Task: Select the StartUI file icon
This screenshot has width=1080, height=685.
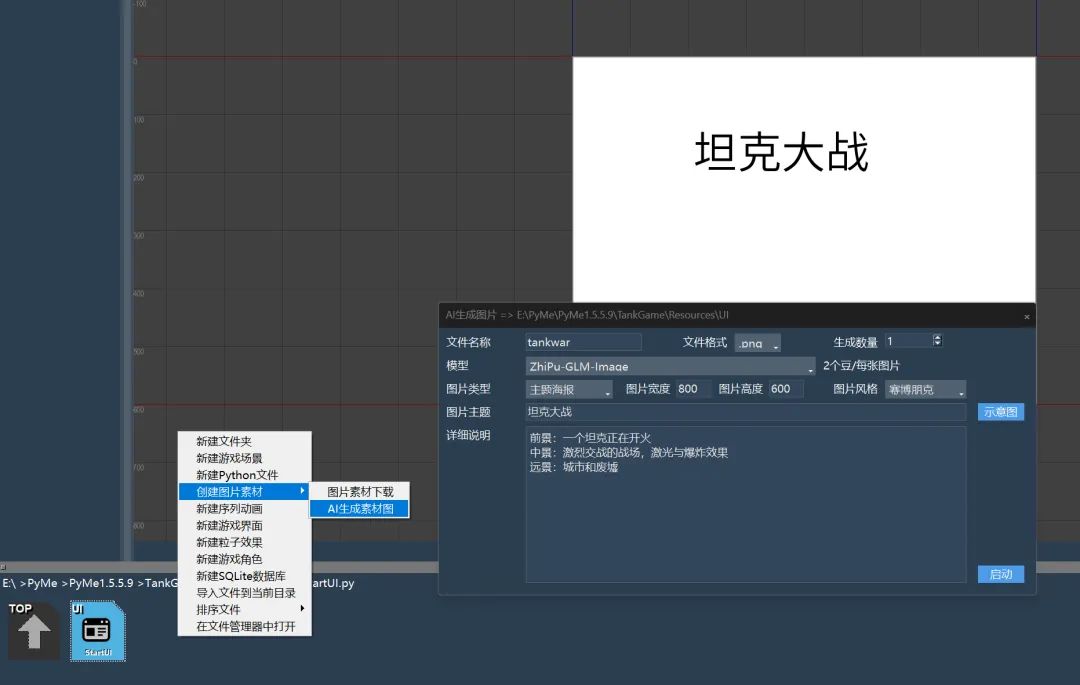Action: [x=98, y=631]
